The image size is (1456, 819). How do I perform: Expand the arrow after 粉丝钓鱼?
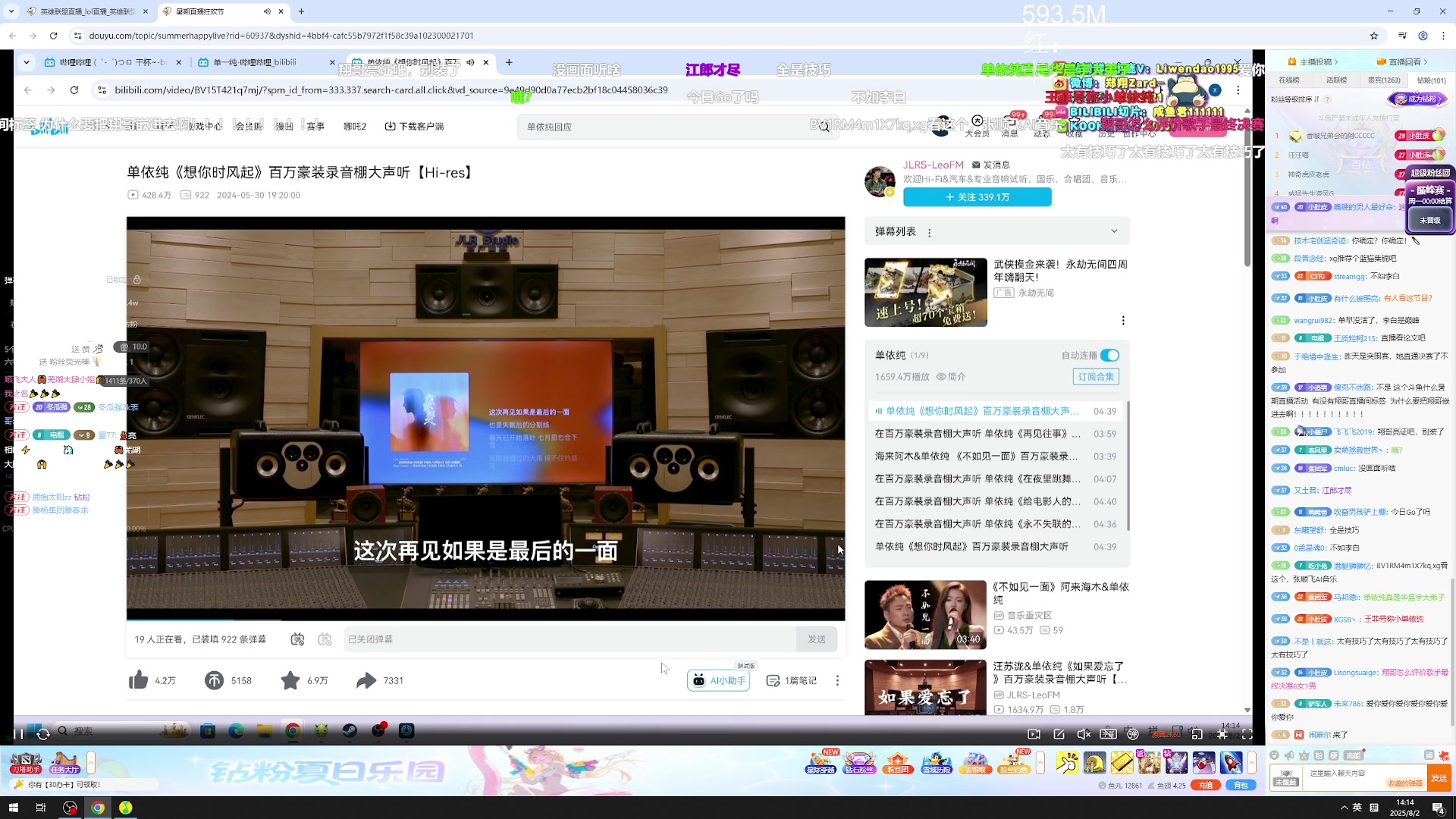click(1040, 762)
